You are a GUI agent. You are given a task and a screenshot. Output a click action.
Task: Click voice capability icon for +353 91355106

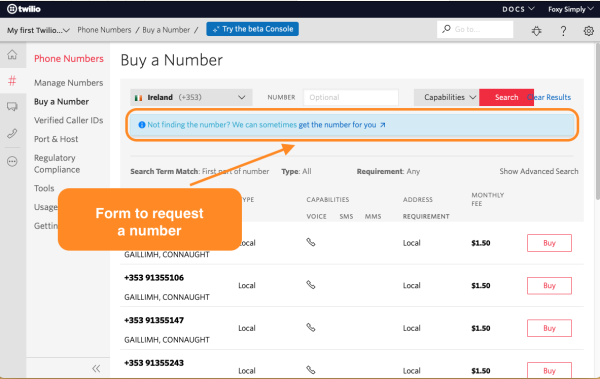pyautogui.click(x=311, y=285)
